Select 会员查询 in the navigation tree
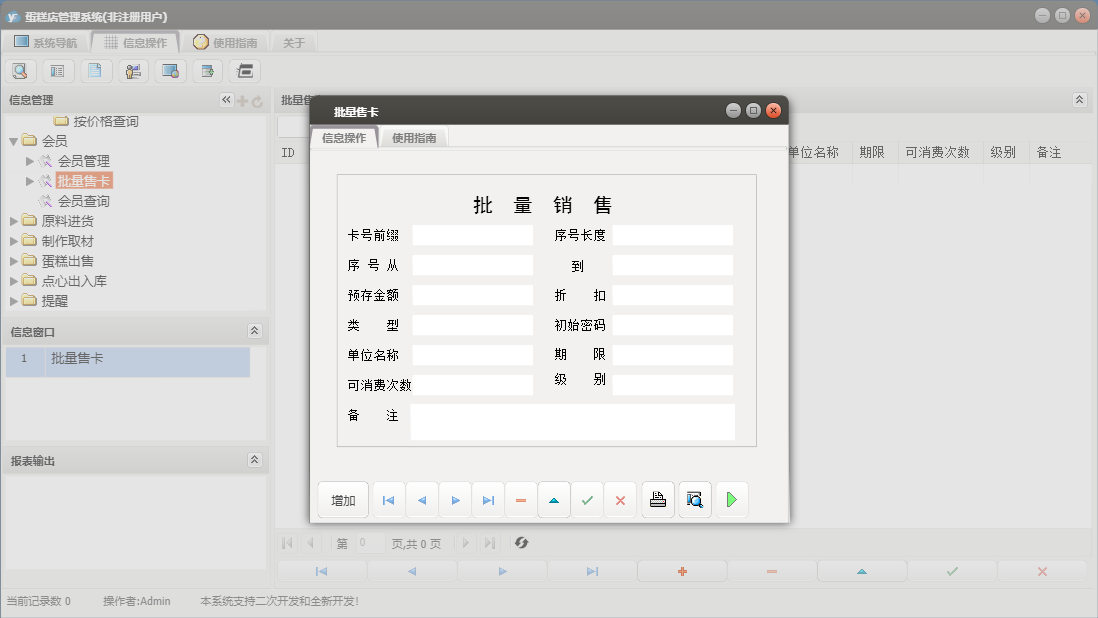 [x=85, y=200]
